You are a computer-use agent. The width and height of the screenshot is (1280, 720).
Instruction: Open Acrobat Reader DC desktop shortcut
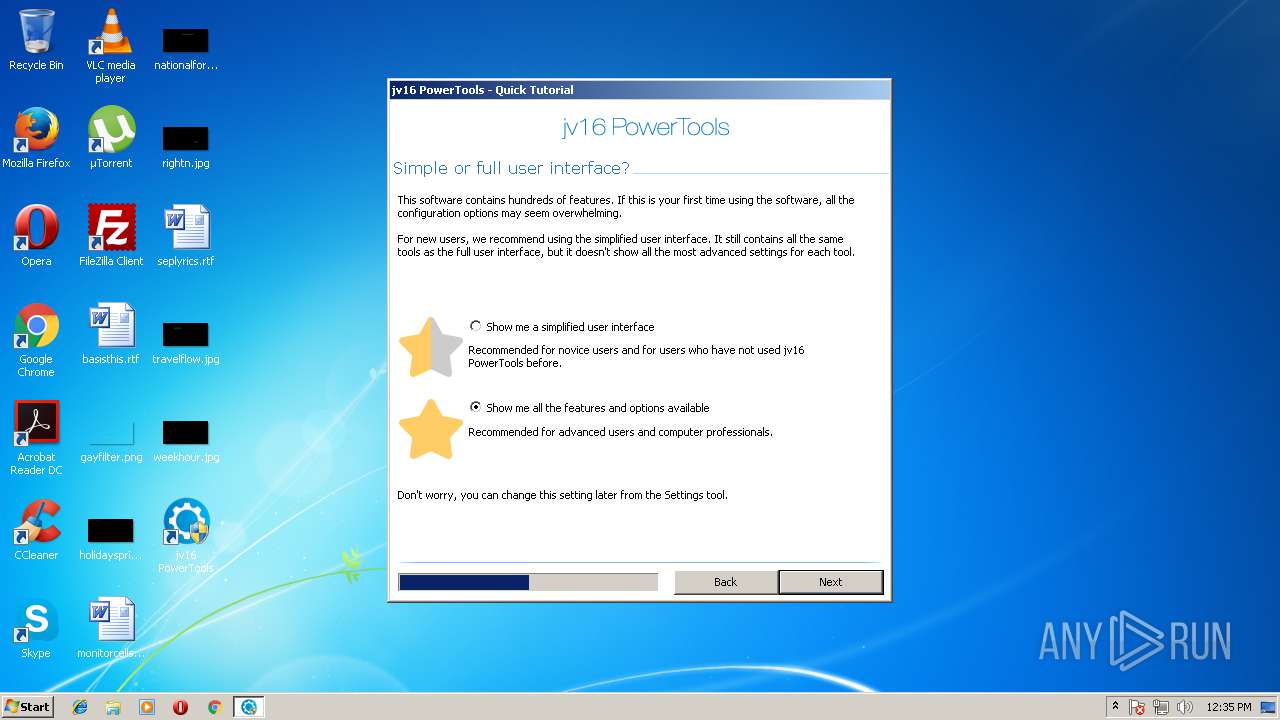pyautogui.click(x=36, y=439)
